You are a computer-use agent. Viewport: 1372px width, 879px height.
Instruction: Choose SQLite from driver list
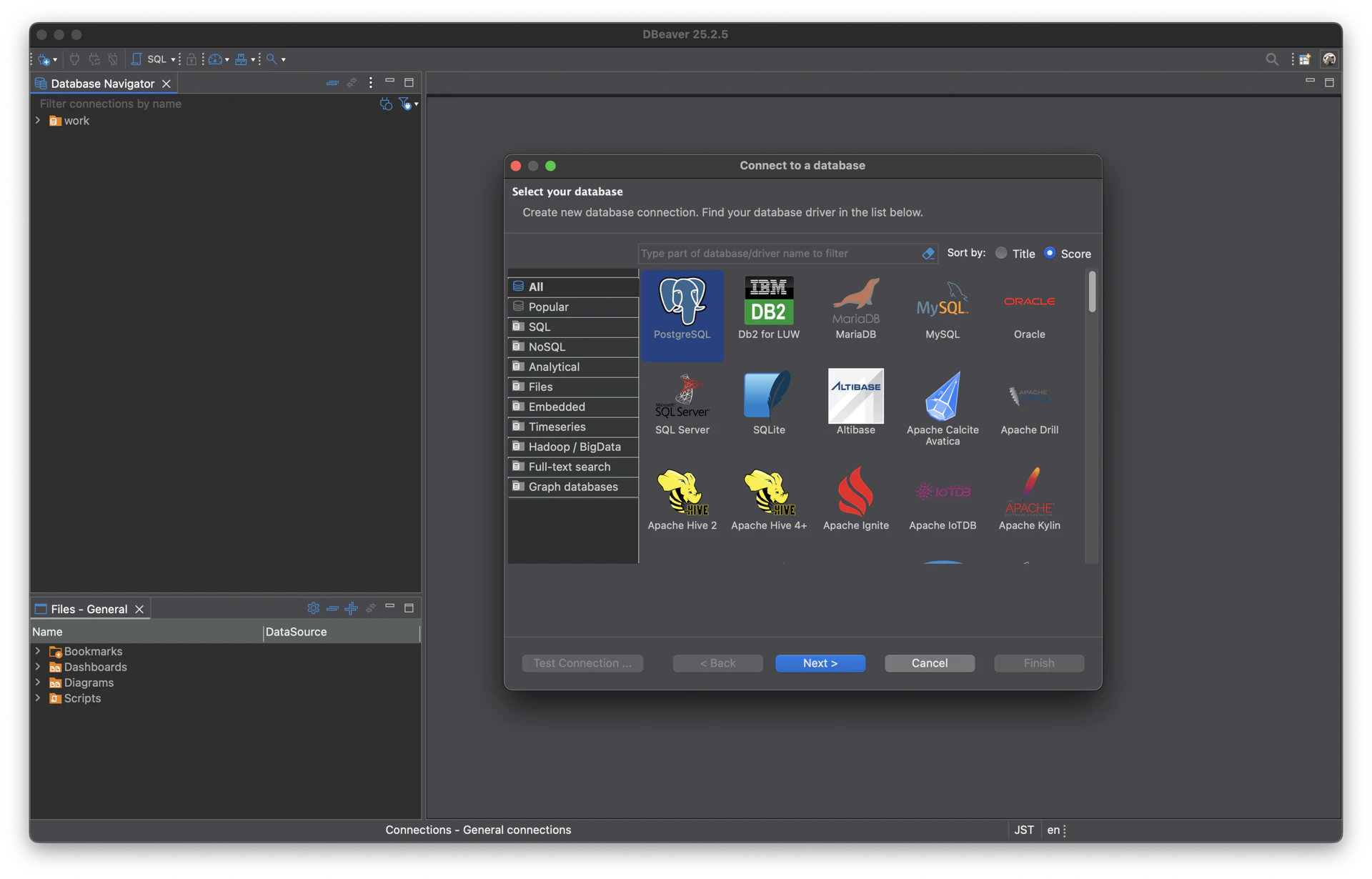click(769, 403)
